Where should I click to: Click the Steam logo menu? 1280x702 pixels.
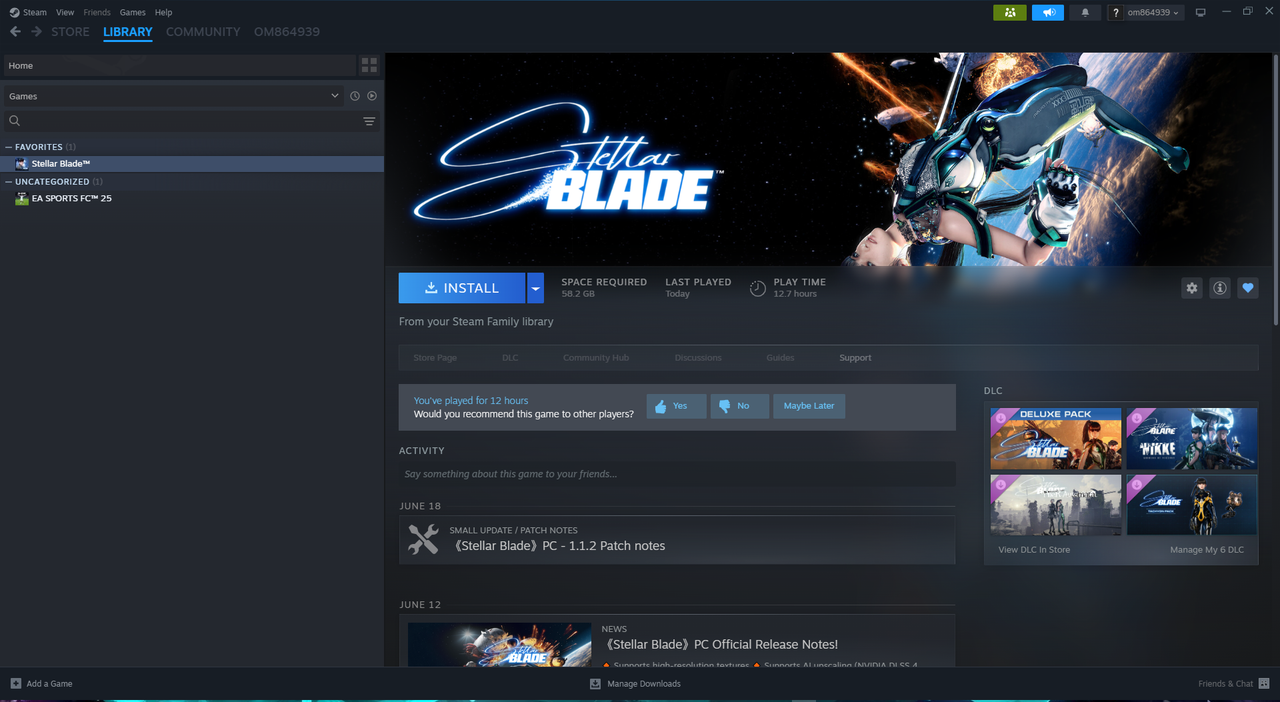(13, 12)
